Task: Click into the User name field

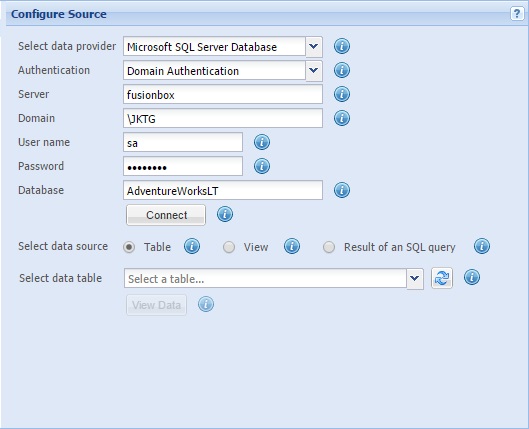Action: pyautogui.click(x=183, y=142)
